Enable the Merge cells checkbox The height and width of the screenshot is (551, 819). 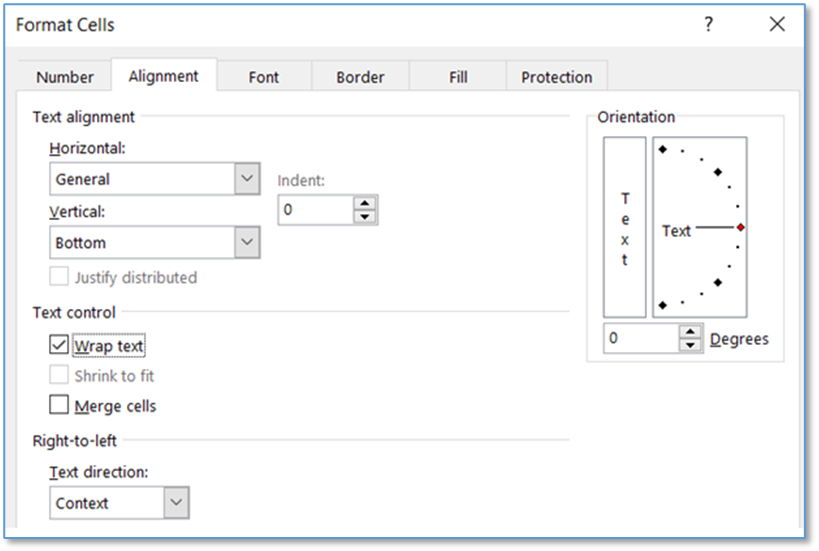tap(59, 406)
